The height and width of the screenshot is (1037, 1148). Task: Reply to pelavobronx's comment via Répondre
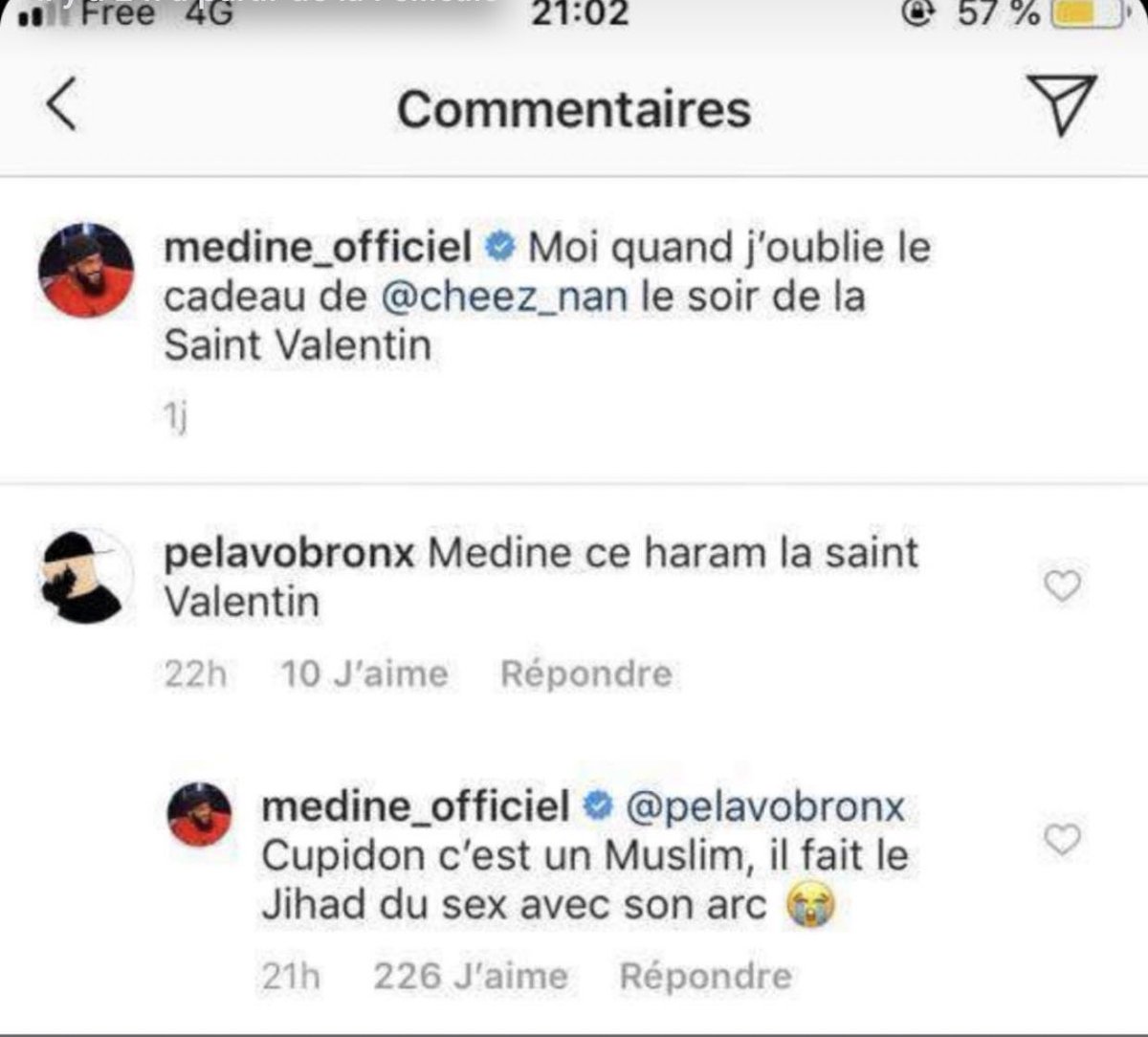[585, 673]
